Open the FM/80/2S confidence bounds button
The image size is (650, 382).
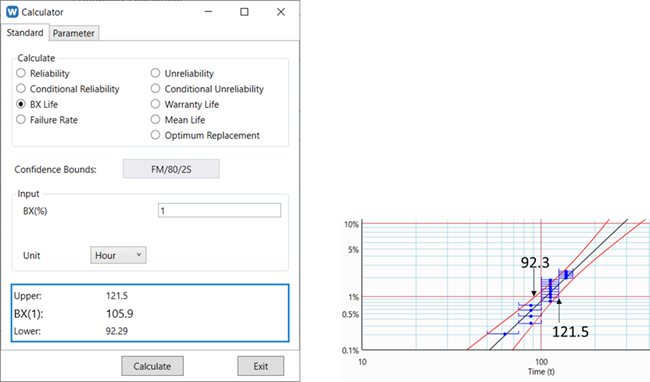point(171,169)
